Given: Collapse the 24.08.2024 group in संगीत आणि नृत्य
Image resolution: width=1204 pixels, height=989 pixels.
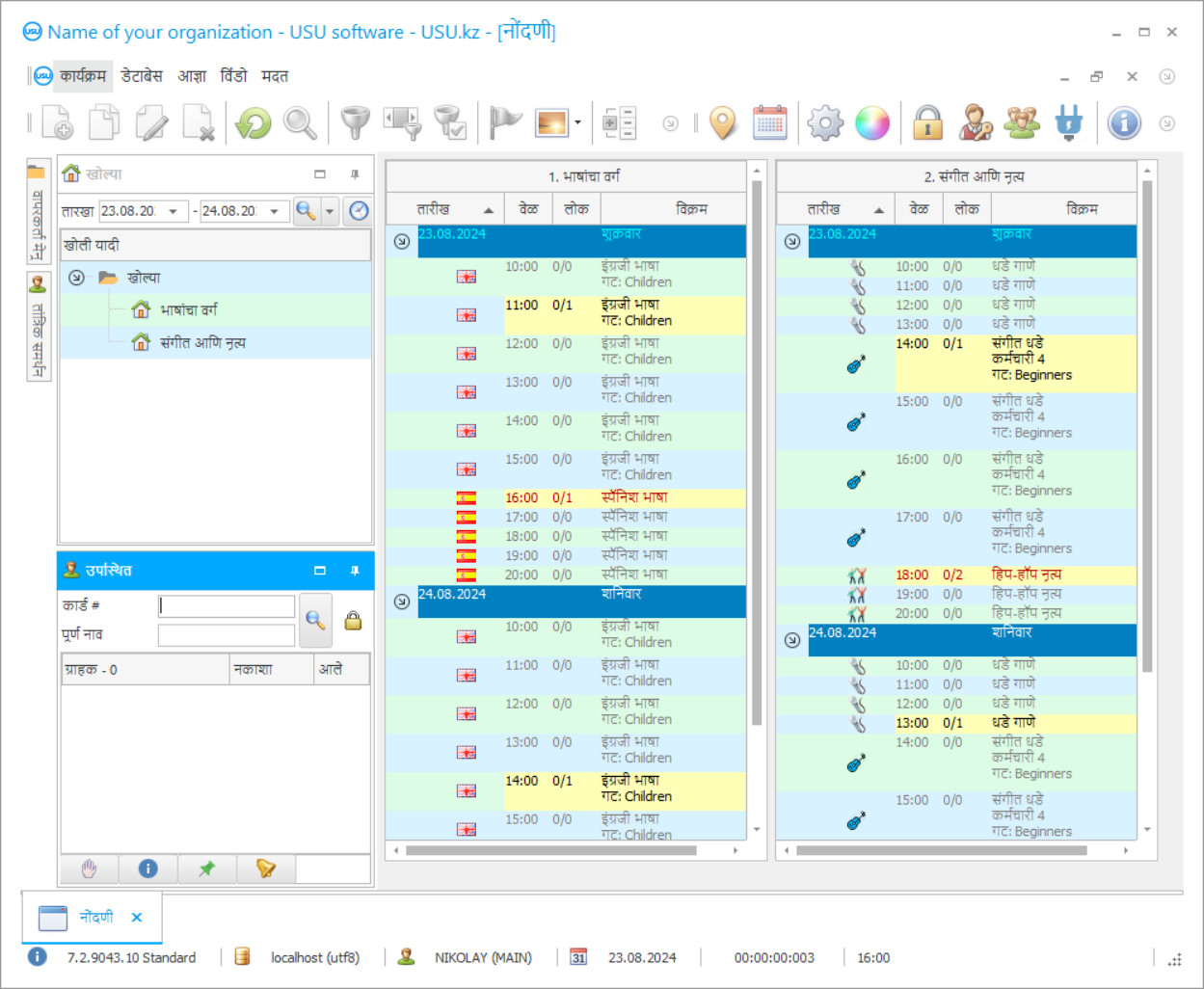Looking at the screenshot, I should [x=792, y=640].
